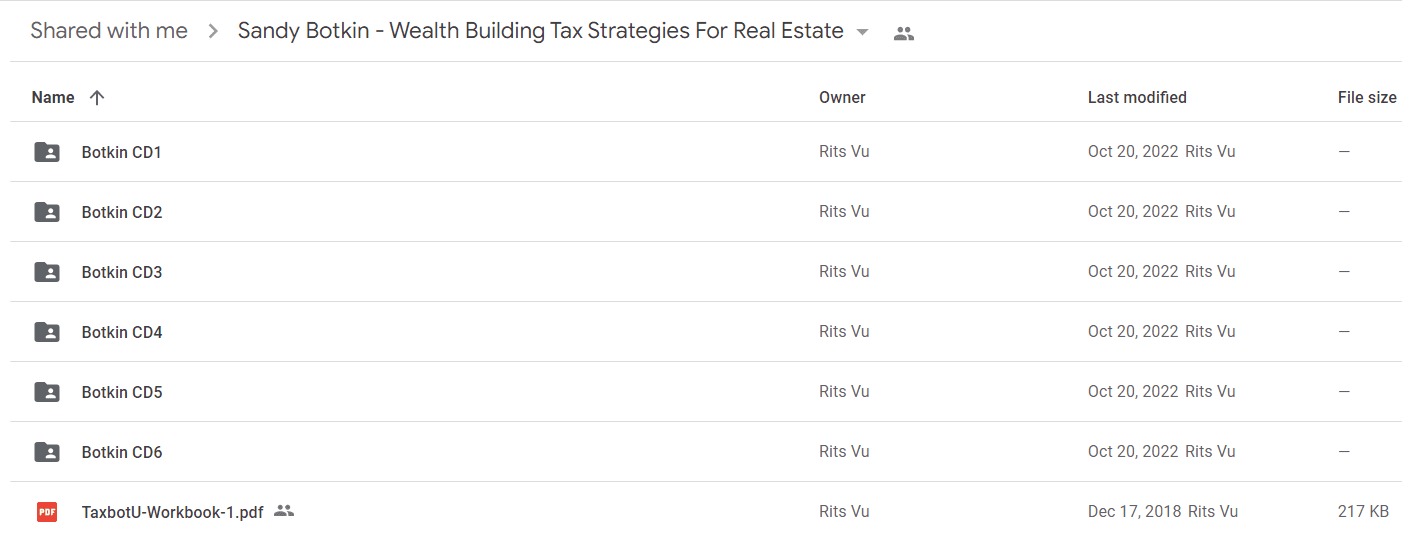Click the Botkin CD5 shared folder icon
The height and width of the screenshot is (539, 1402).
tap(47, 392)
